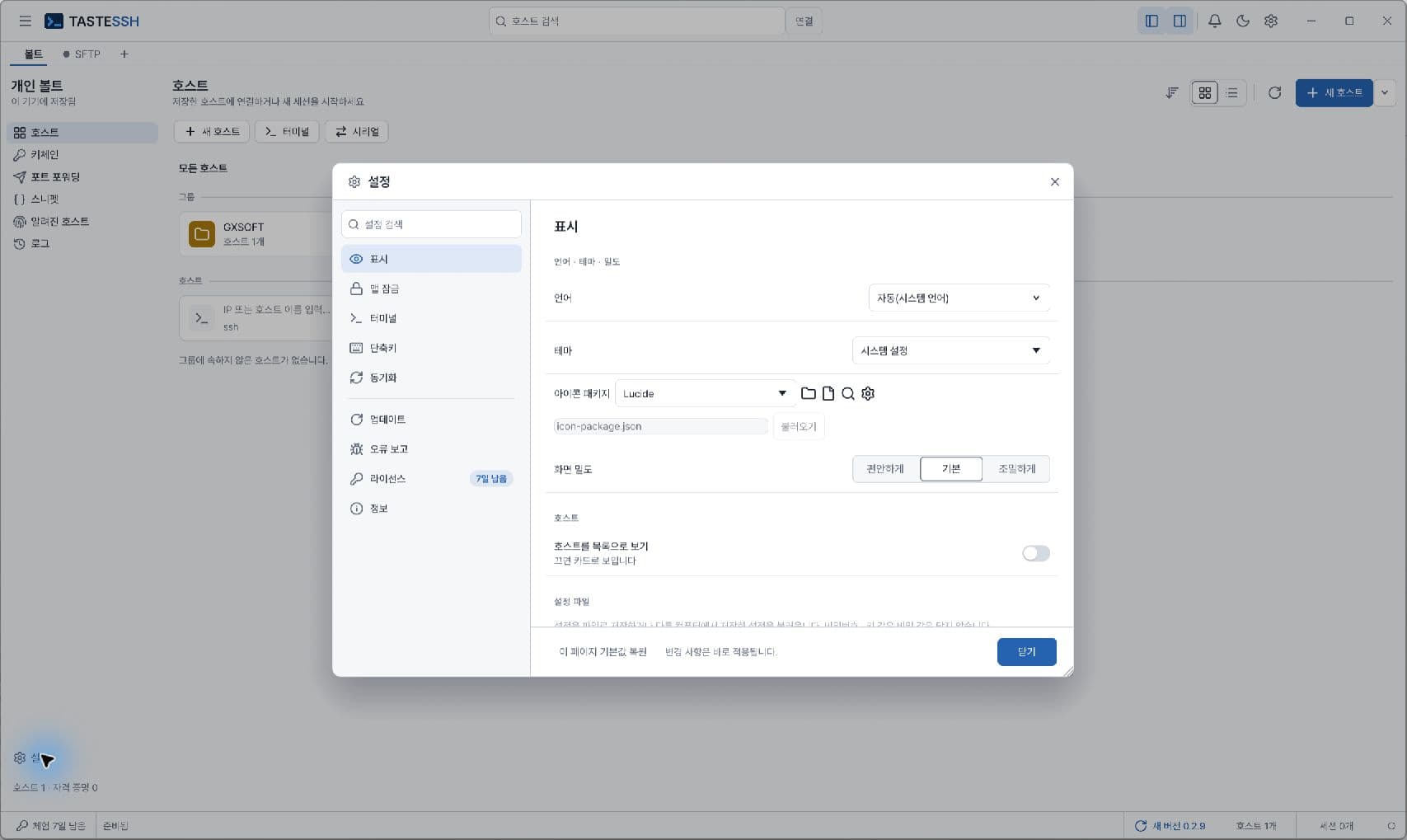Screen dimensions: 1407x840
Task: Select 스니펫 in the vault sidebar
Action: click(82, 199)
